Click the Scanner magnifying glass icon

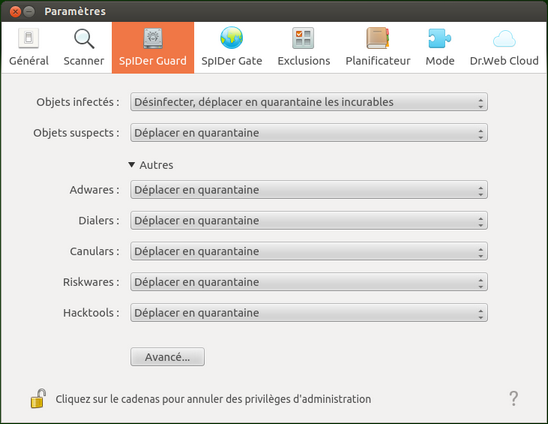(x=84, y=38)
